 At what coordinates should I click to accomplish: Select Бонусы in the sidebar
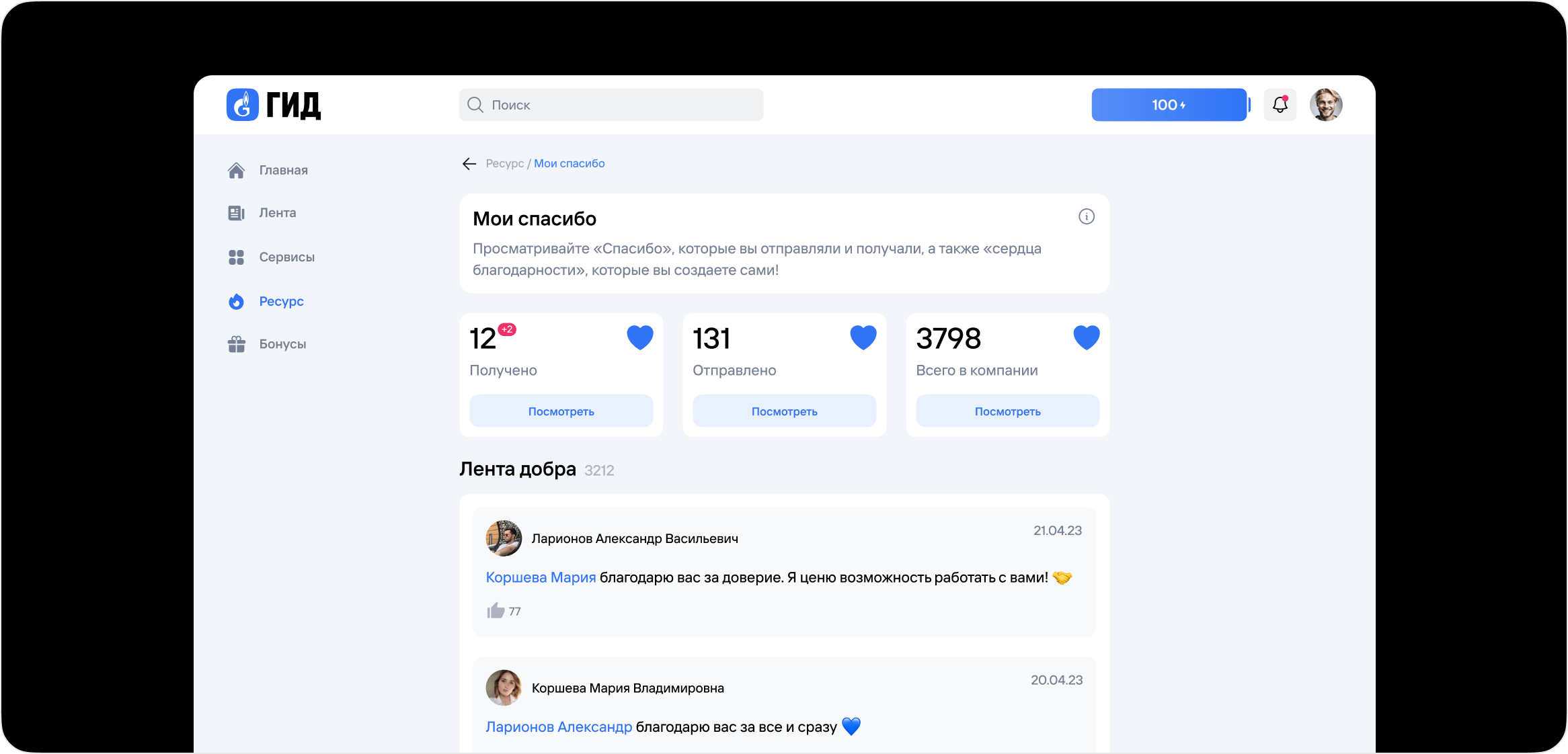tap(267, 344)
